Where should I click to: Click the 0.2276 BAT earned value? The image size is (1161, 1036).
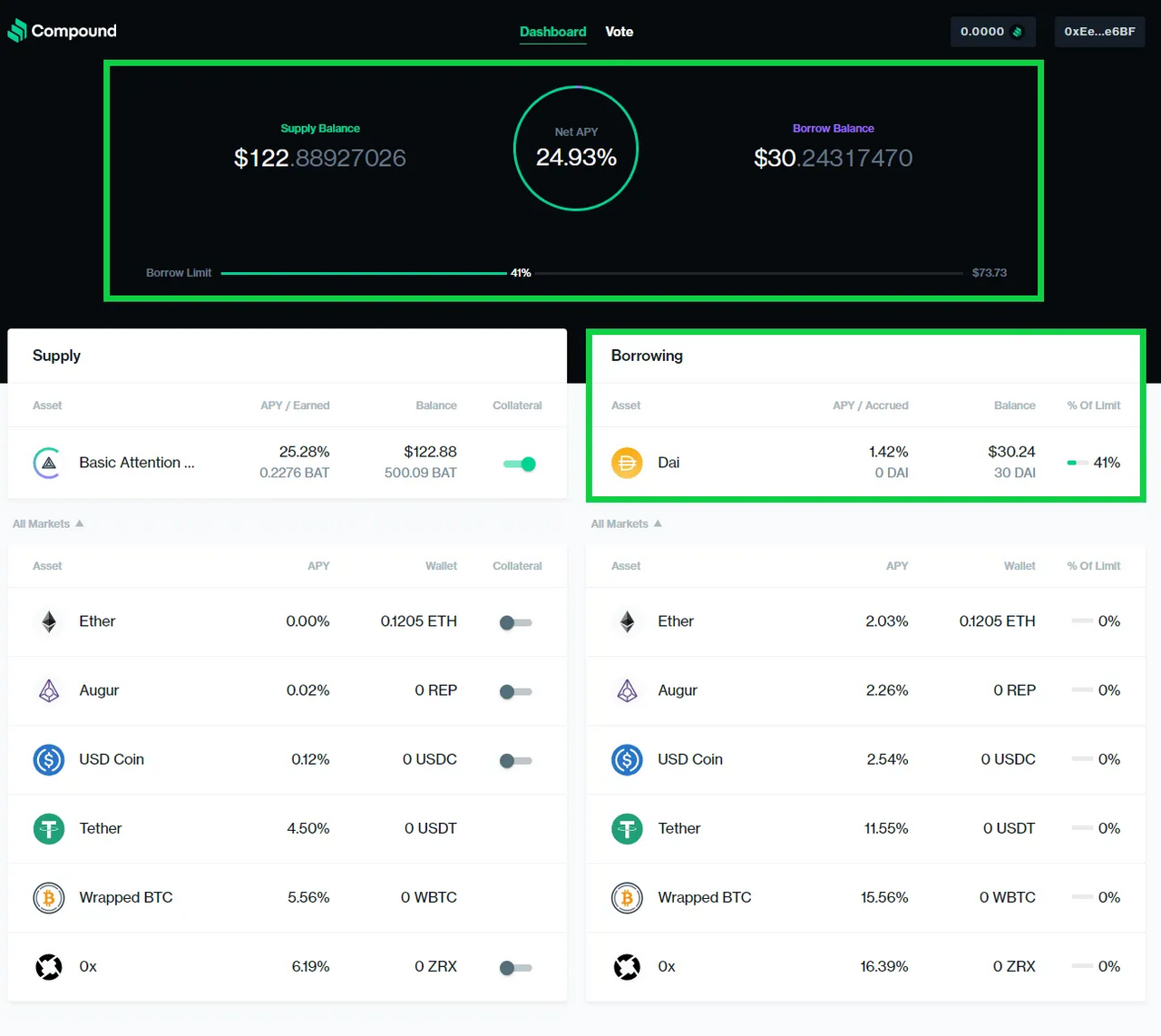295,473
